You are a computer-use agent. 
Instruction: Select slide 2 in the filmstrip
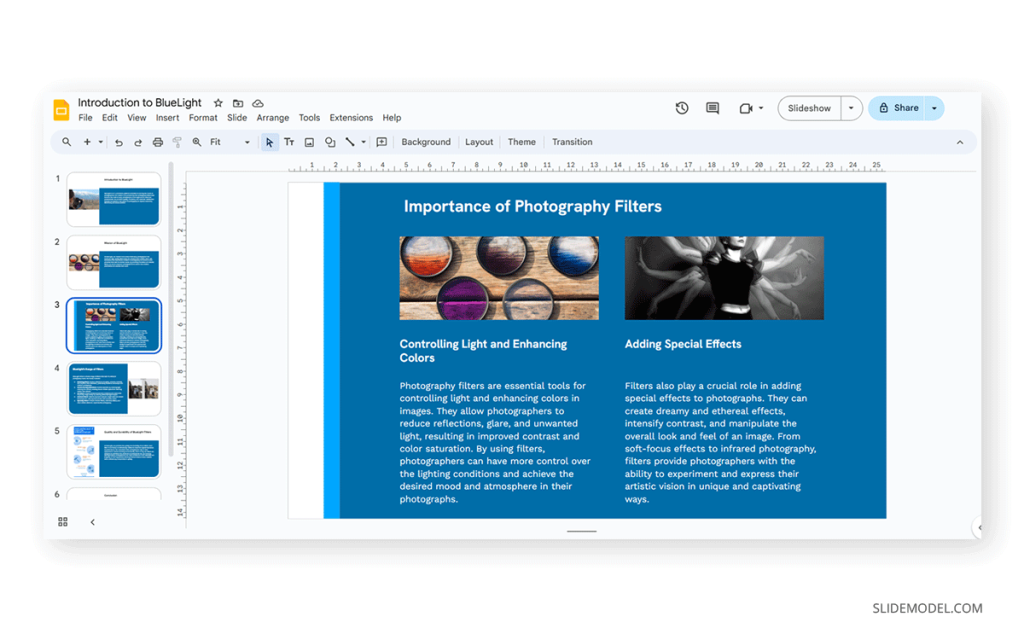tap(113, 262)
